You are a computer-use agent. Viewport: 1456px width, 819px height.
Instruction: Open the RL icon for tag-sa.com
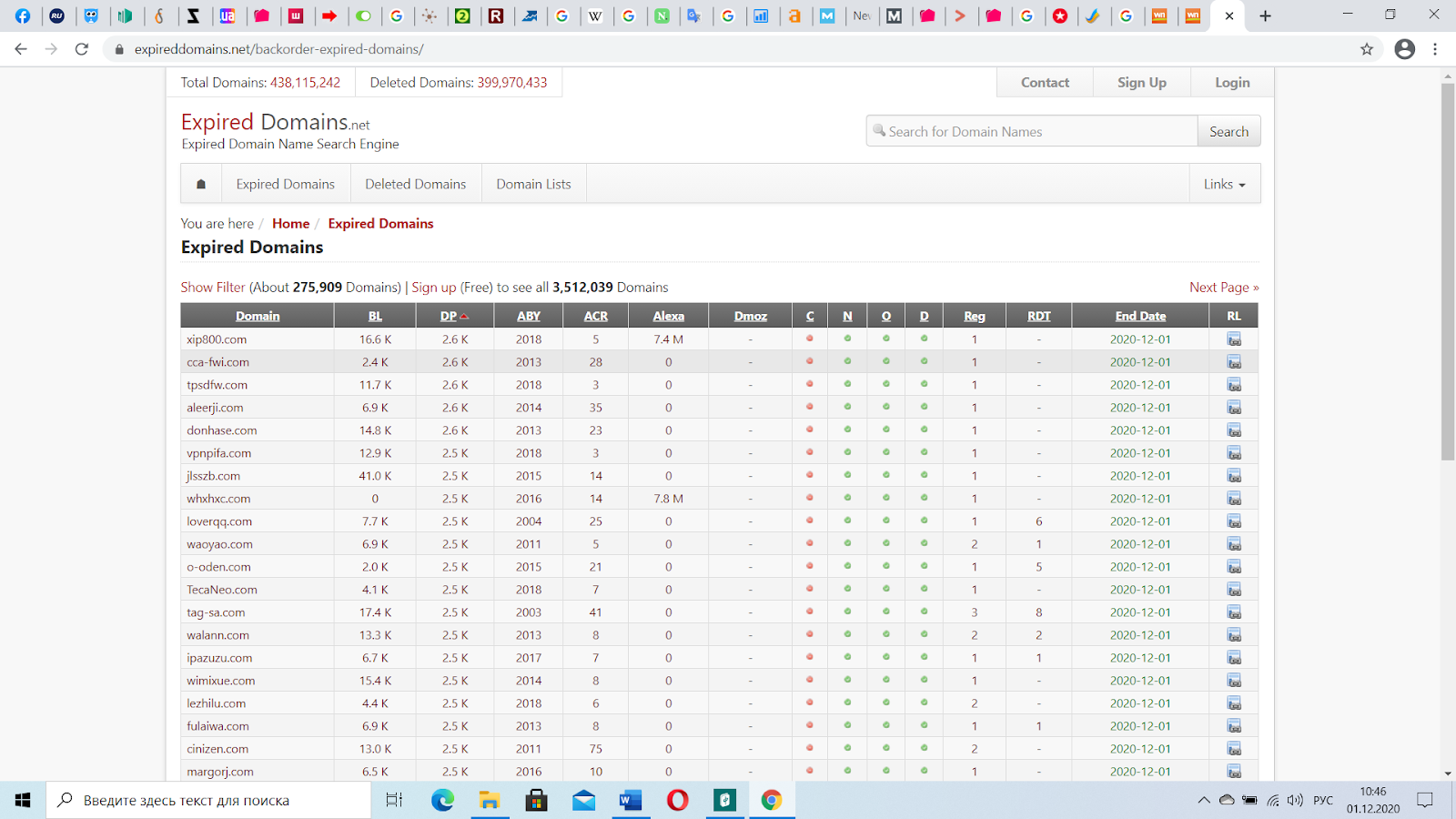pyautogui.click(x=1234, y=612)
